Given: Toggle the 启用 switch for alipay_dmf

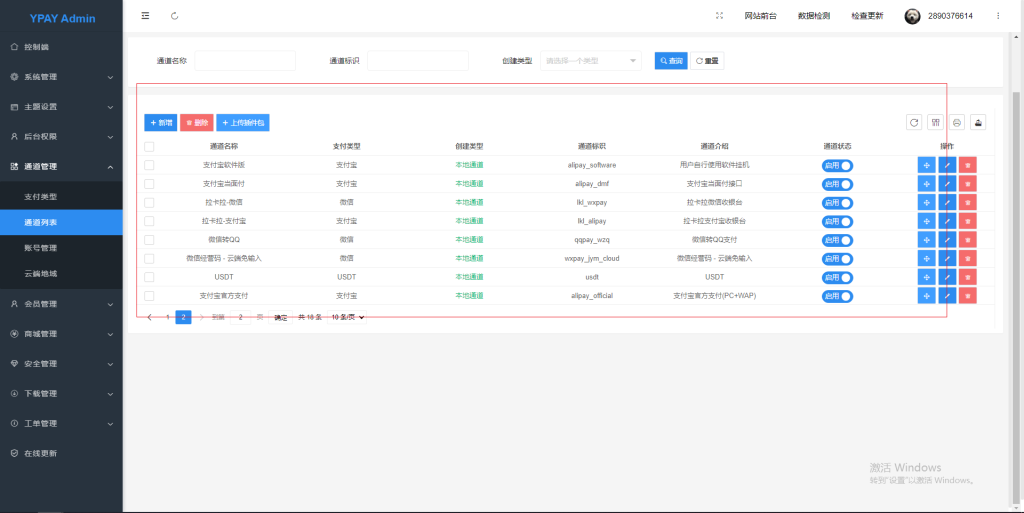Looking at the screenshot, I should [x=837, y=184].
